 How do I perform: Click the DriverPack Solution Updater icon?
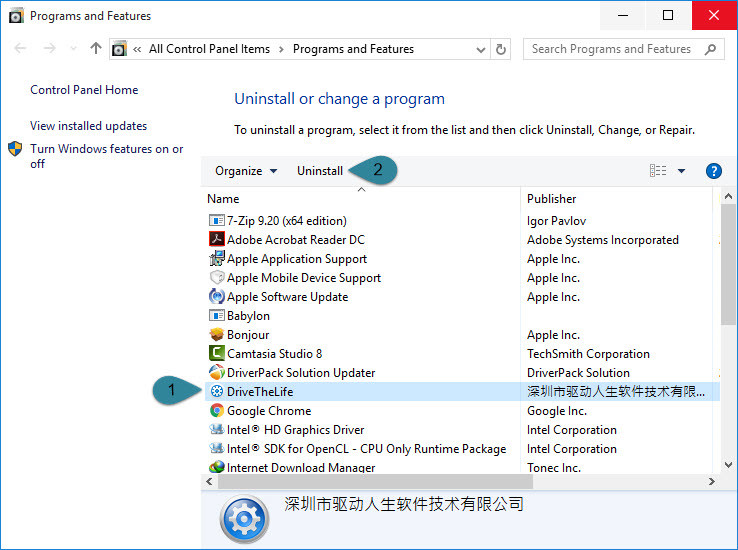pos(217,372)
